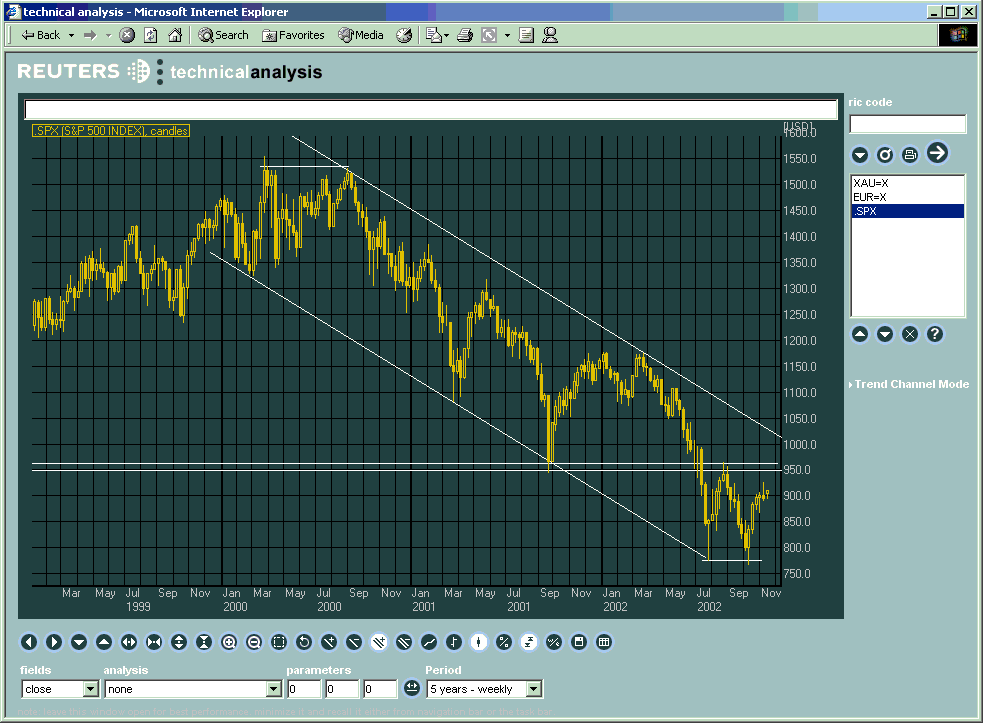Select the rectangular zoom selection icon
The height and width of the screenshot is (723, 983).
click(x=279, y=642)
